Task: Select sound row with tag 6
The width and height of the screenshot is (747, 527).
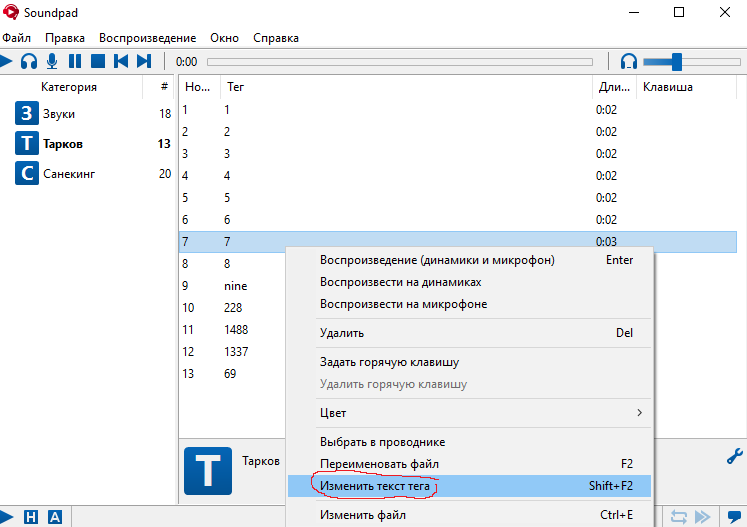Action: click(458, 220)
